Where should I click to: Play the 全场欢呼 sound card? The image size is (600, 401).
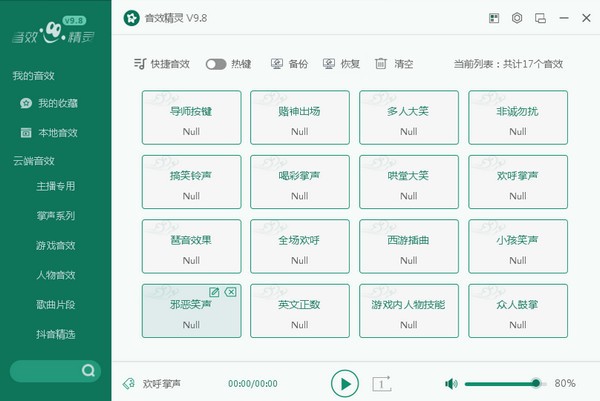tap(300, 246)
